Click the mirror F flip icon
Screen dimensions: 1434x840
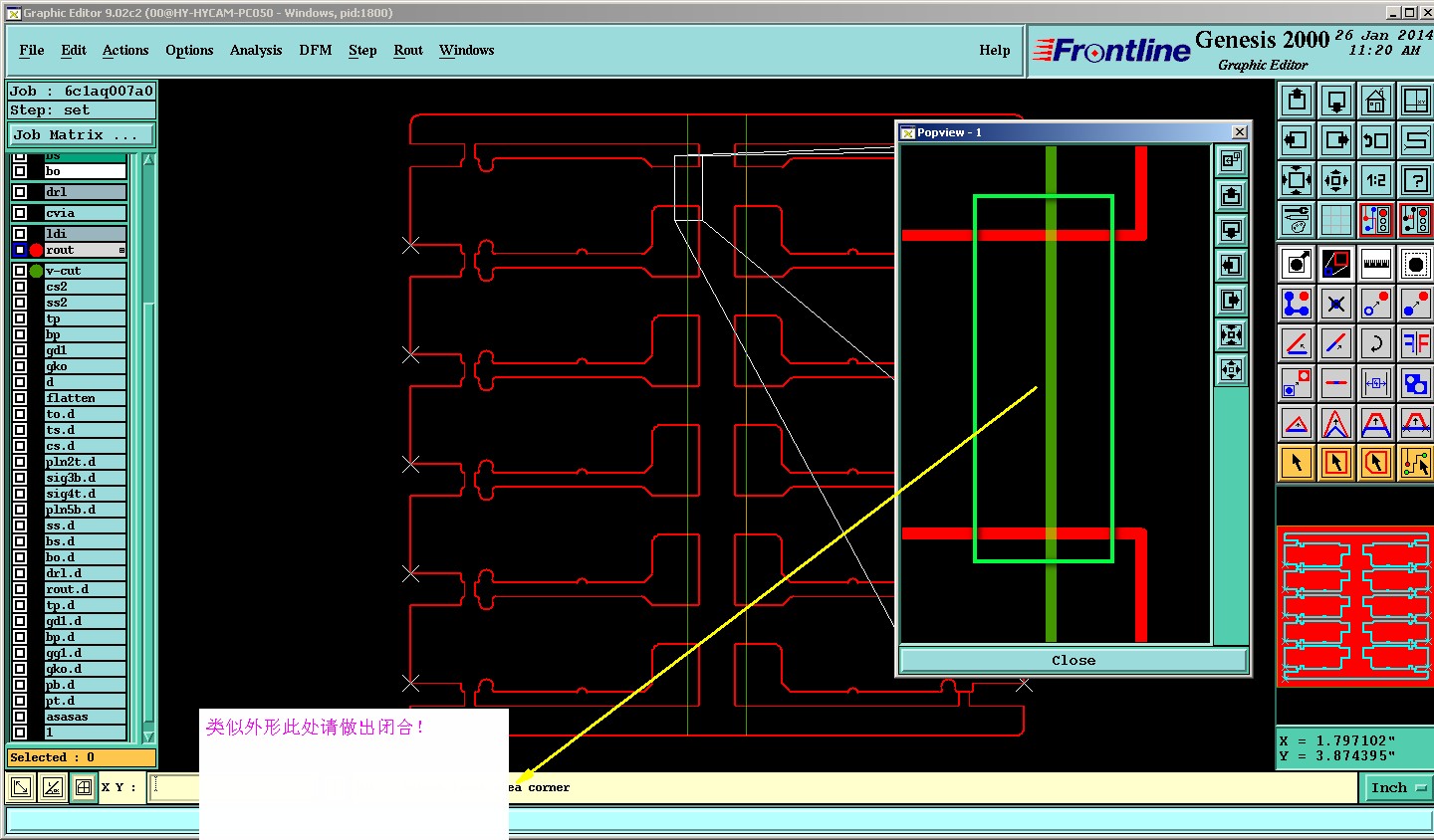(1415, 343)
